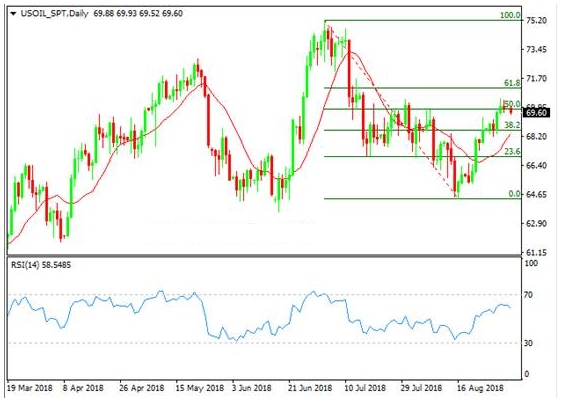This screenshot has width=563, height=406.
Task: Click the 62.90 price axis label
Action: click(x=536, y=224)
